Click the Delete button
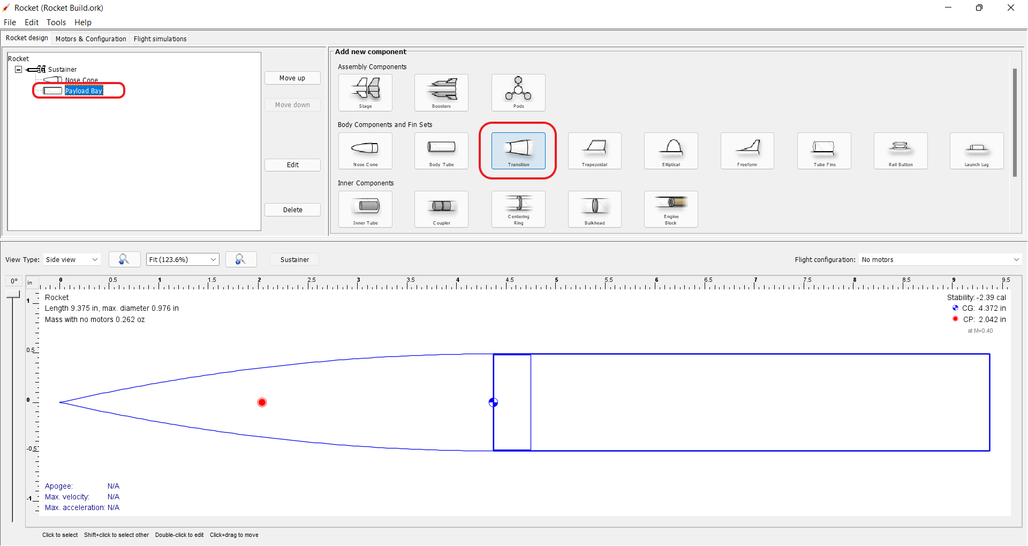This screenshot has width=1028, height=546. 292,210
